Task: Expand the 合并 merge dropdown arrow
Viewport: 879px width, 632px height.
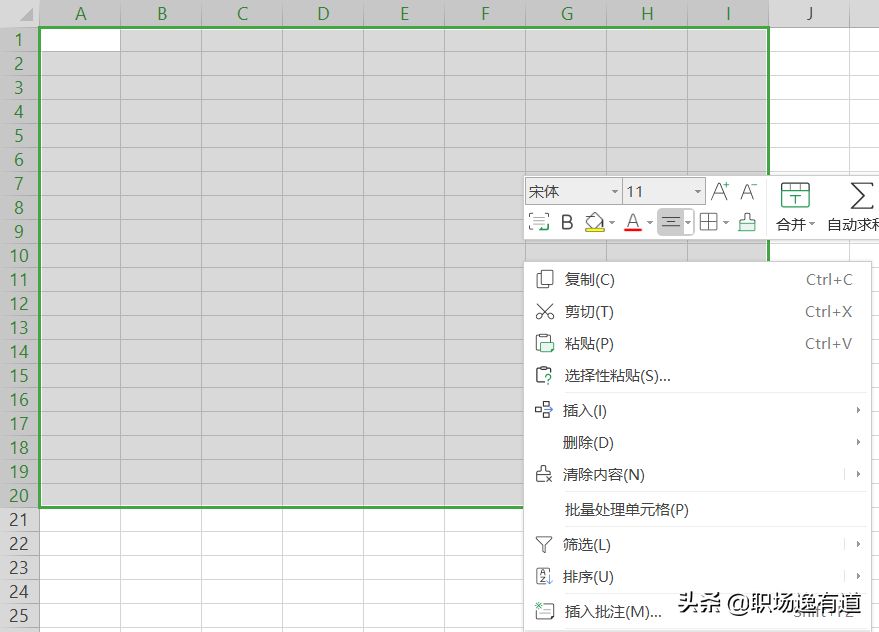Action: pos(812,224)
